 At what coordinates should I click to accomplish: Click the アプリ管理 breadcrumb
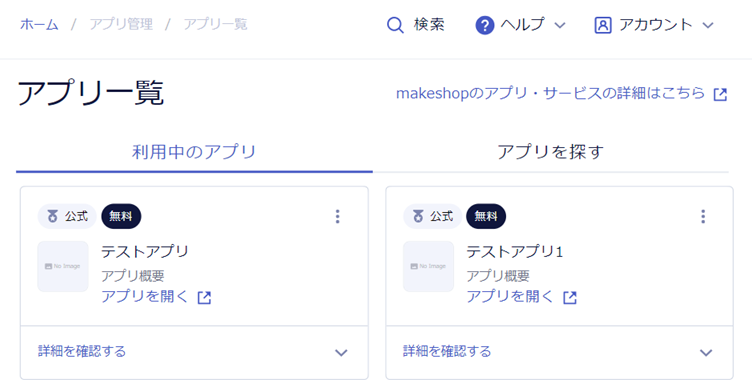point(121,24)
